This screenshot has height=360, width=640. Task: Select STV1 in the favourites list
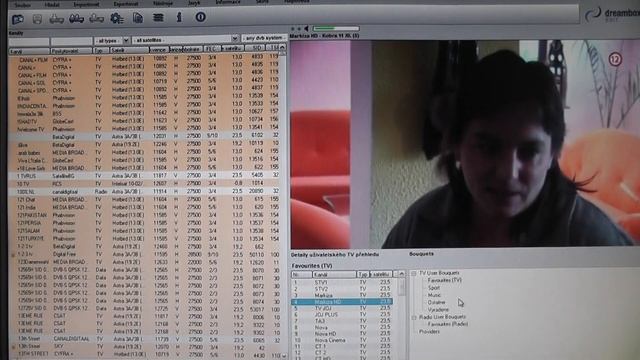click(342, 282)
